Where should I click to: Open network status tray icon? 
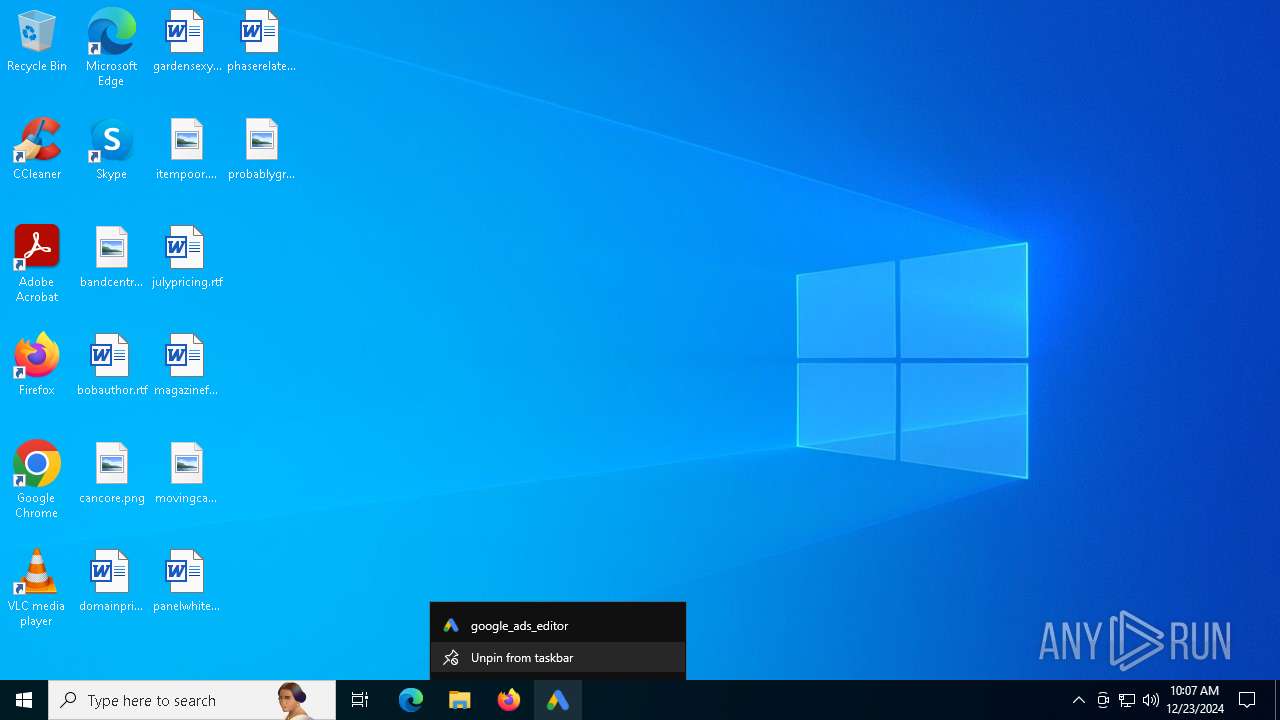[x=1127, y=700]
